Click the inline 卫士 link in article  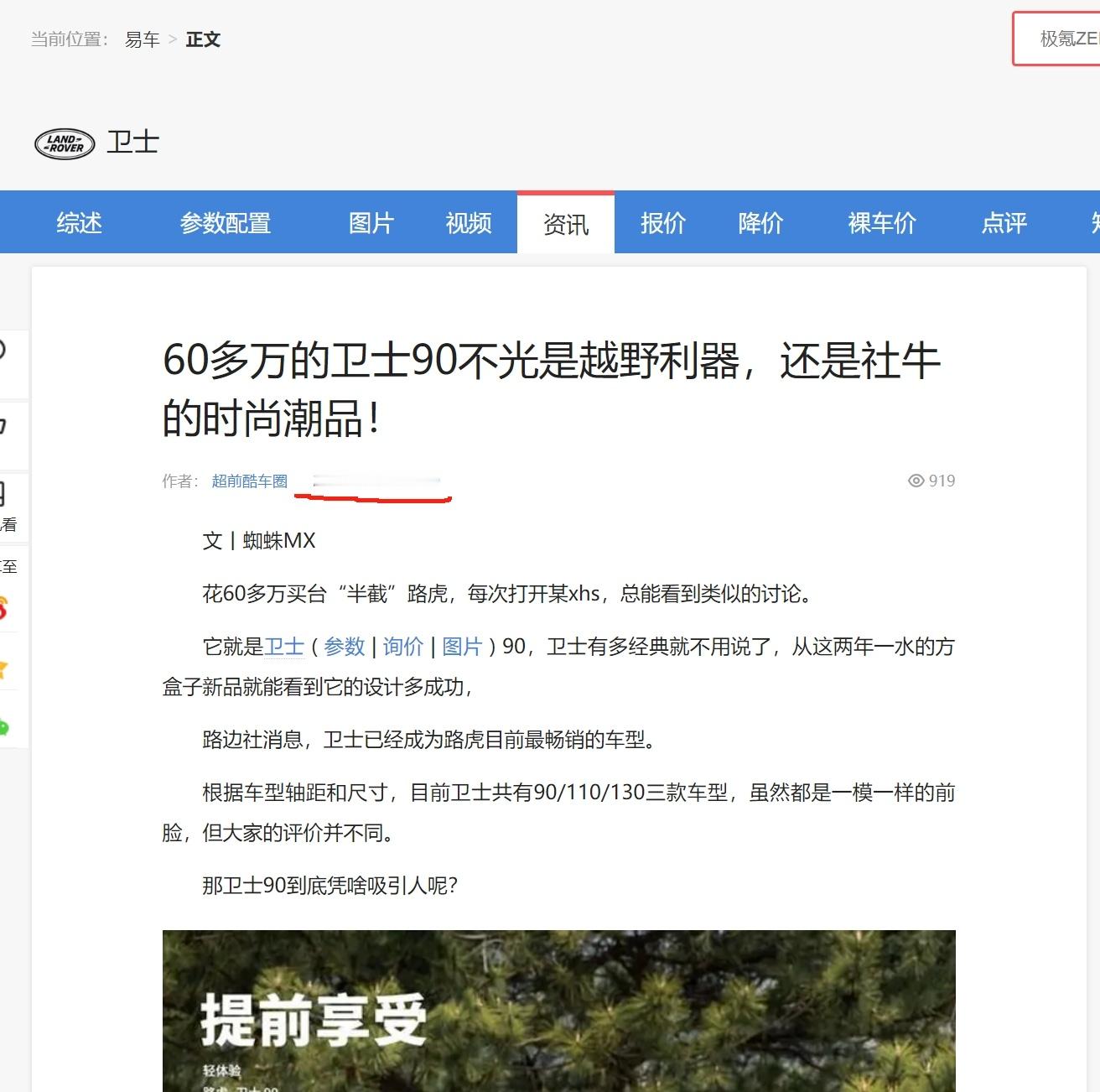click(x=284, y=647)
